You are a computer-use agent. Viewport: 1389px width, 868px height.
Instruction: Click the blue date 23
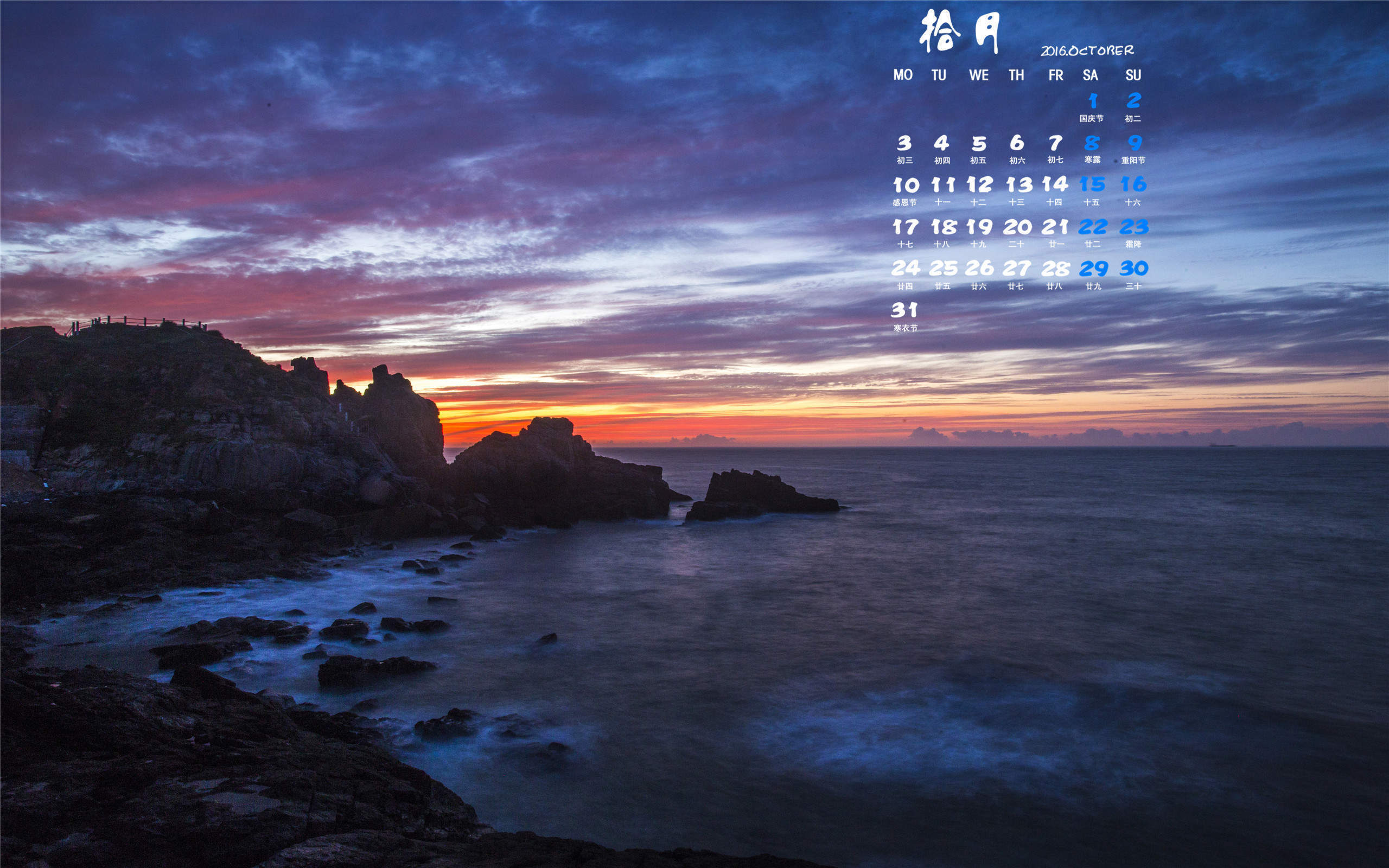1134,227
